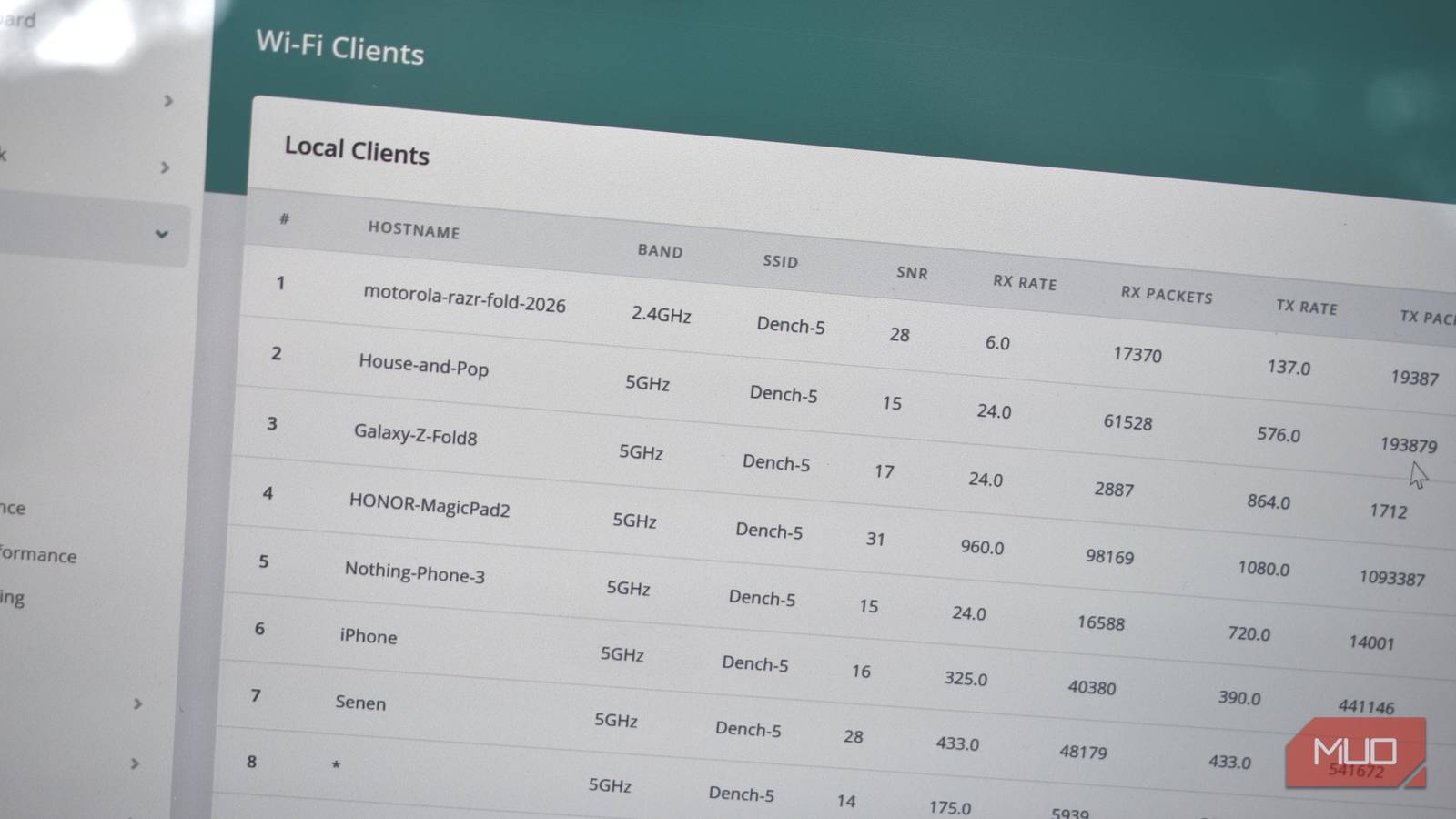Click the 5GHz band cell for House-and-Pop

(x=647, y=383)
